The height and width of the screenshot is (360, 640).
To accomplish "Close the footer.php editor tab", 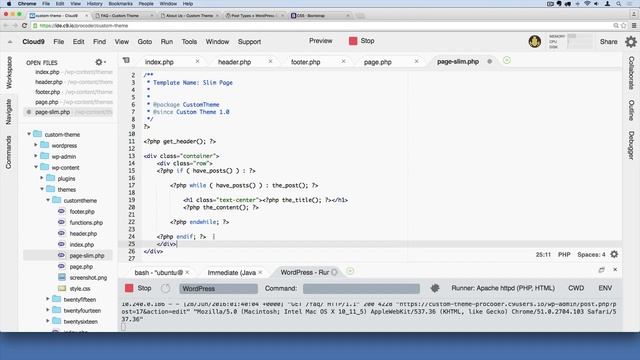I will (x=343, y=61).
